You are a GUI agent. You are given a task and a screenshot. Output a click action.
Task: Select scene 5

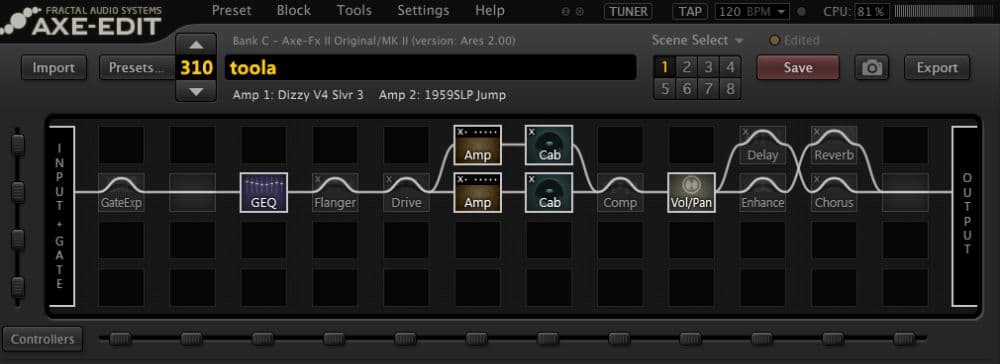click(665, 88)
